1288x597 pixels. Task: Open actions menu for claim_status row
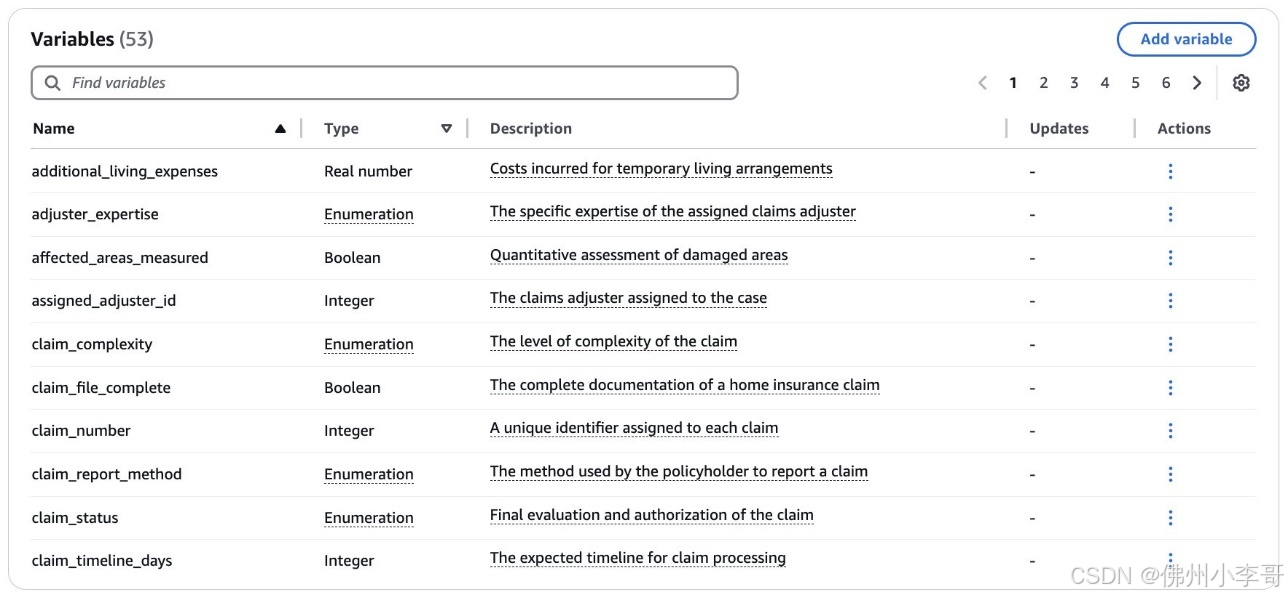pos(1170,518)
